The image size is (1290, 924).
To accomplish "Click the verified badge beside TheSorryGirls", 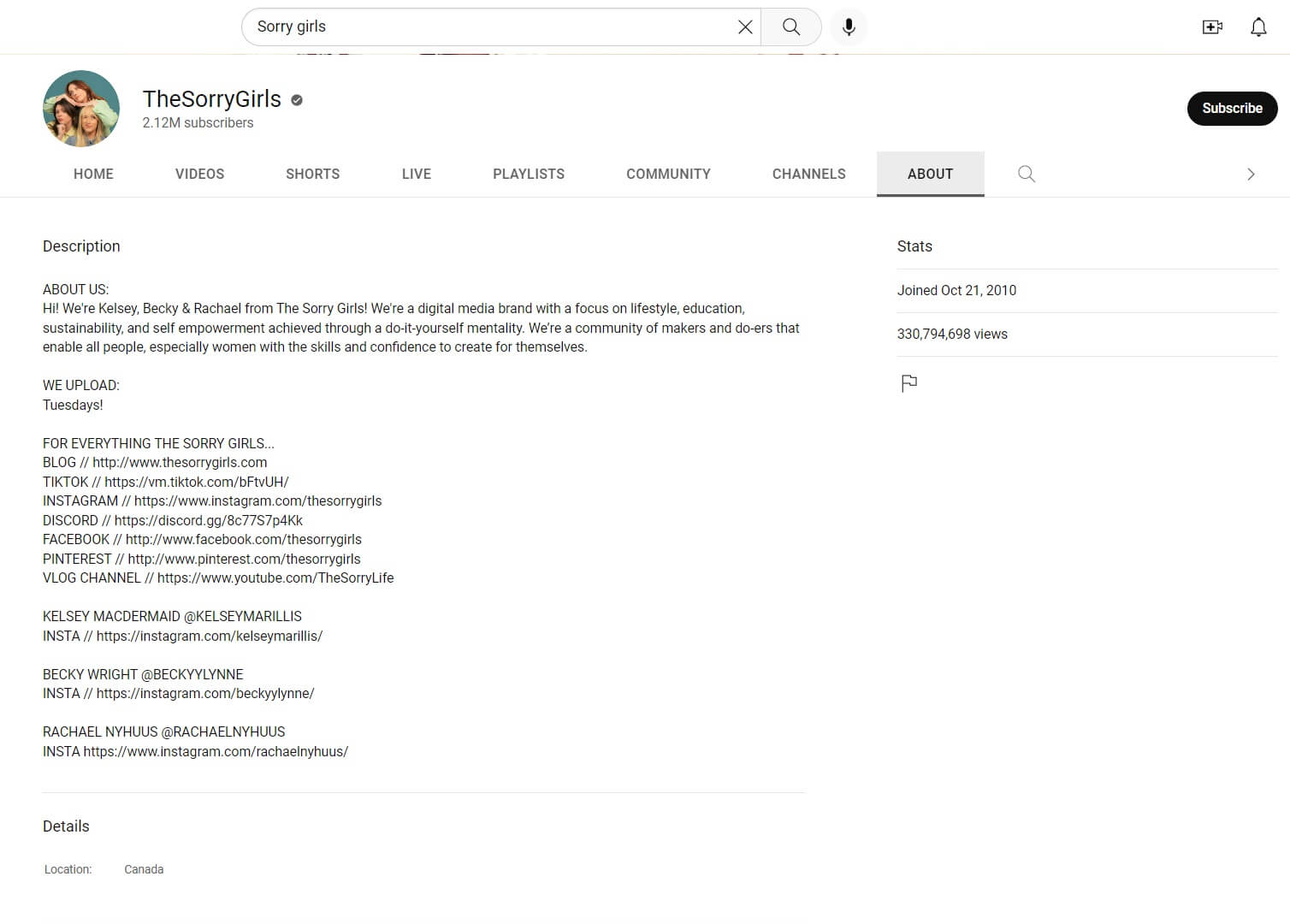I will (297, 100).
